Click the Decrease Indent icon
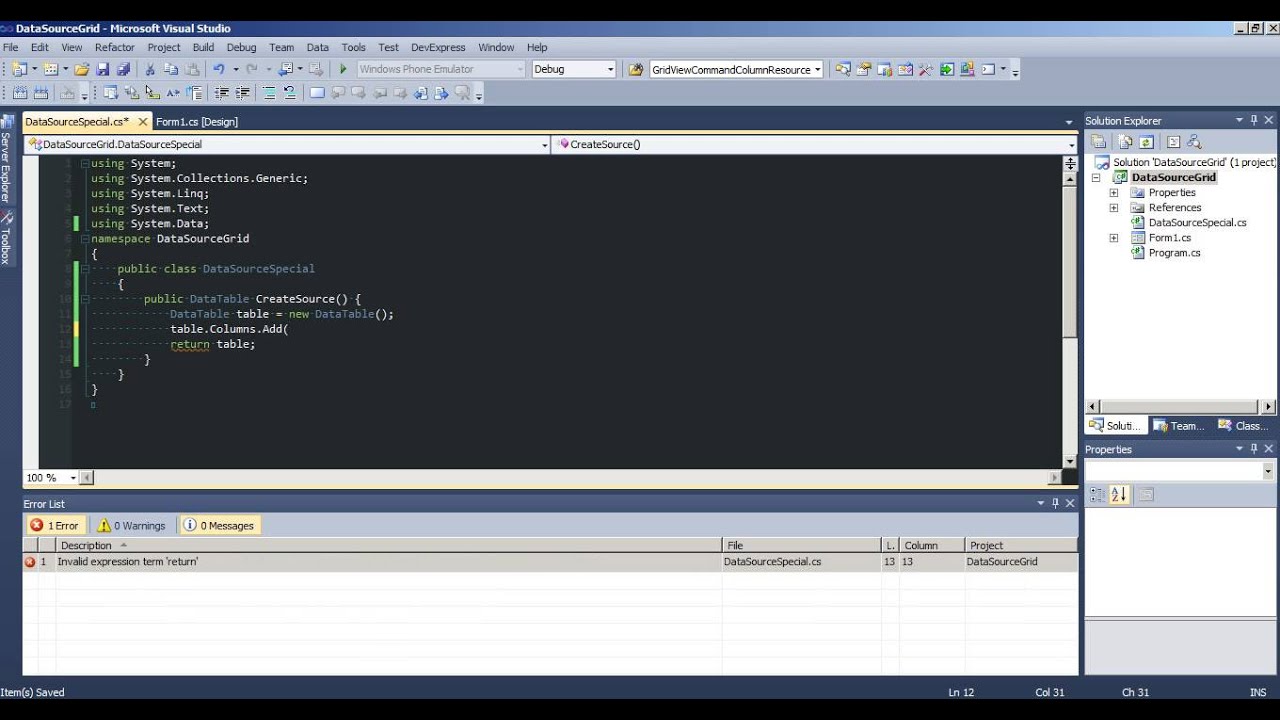 [221, 93]
